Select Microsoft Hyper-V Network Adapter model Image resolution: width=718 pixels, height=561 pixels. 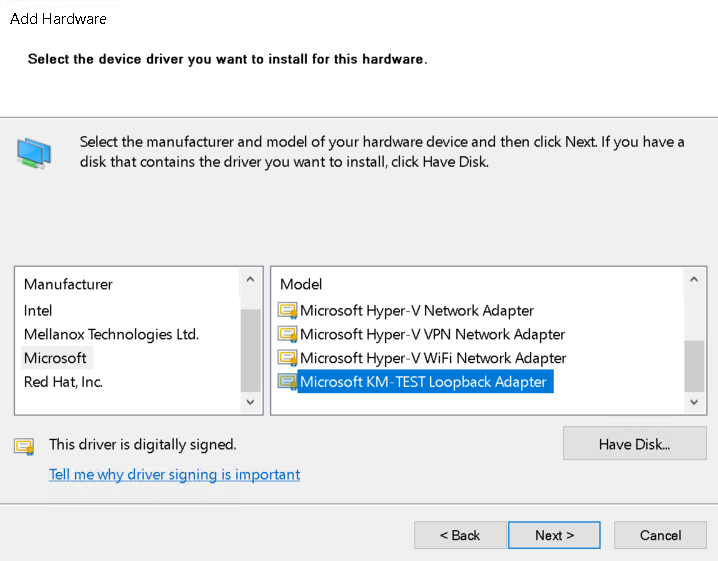coord(417,311)
